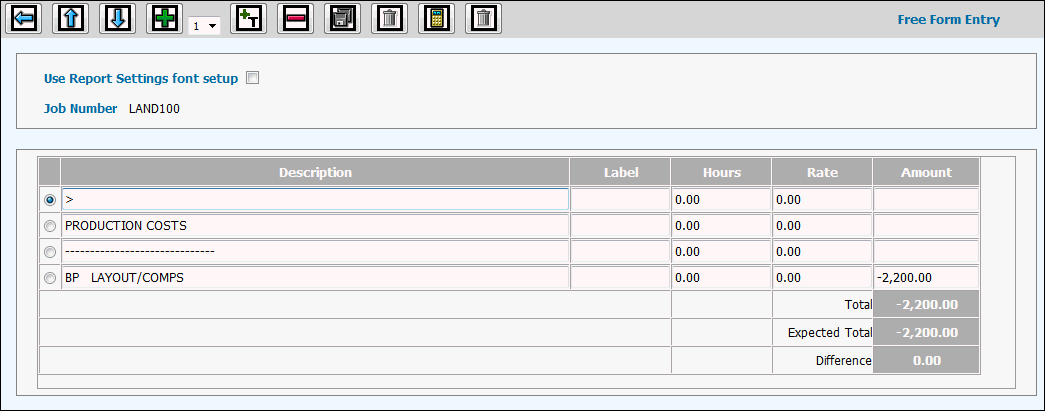Select the dashed line row radio button

tap(50, 252)
